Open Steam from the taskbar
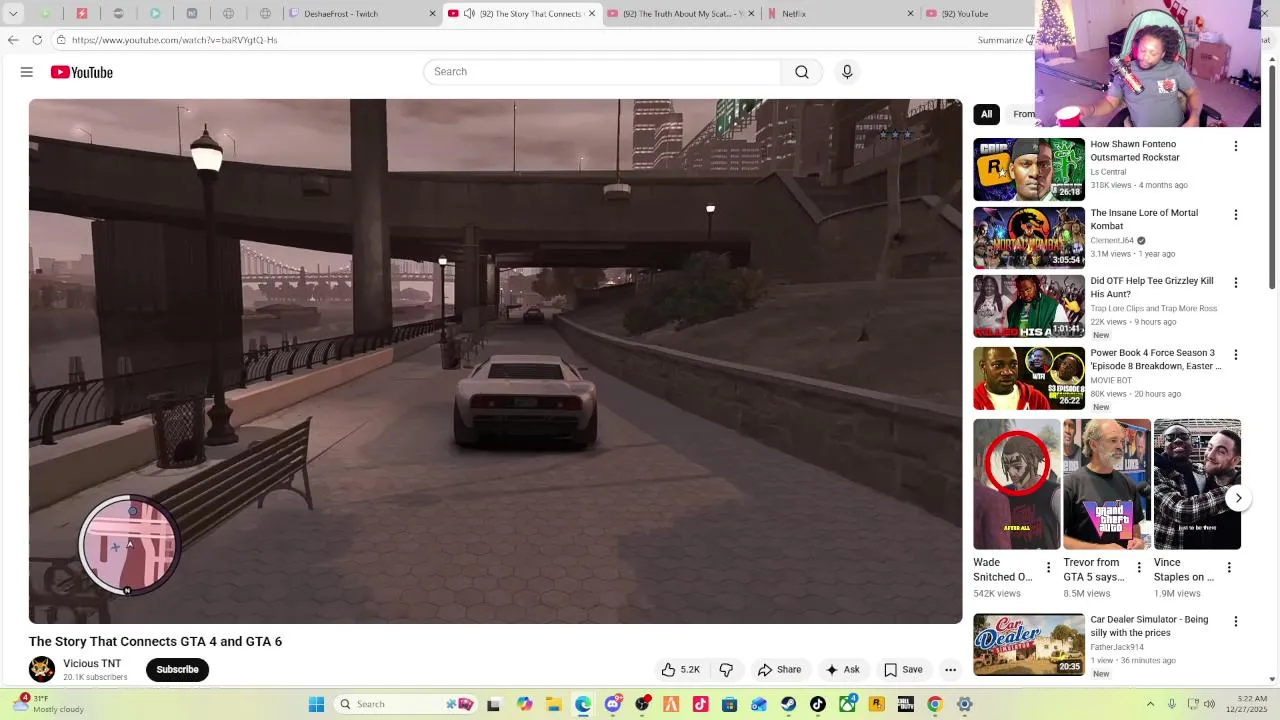1280x720 pixels. click(x=789, y=704)
